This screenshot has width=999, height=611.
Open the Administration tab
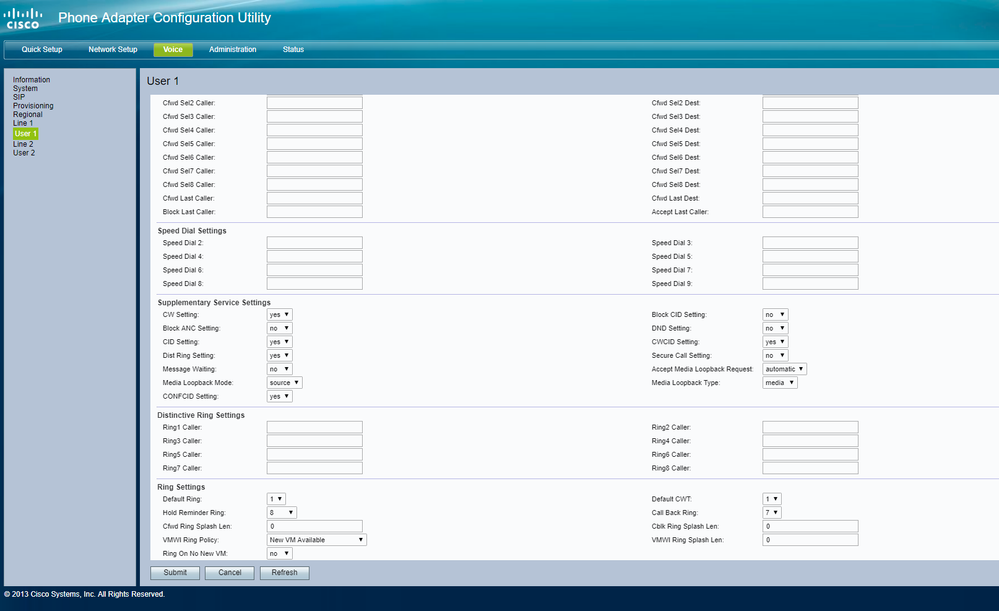[232, 49]
